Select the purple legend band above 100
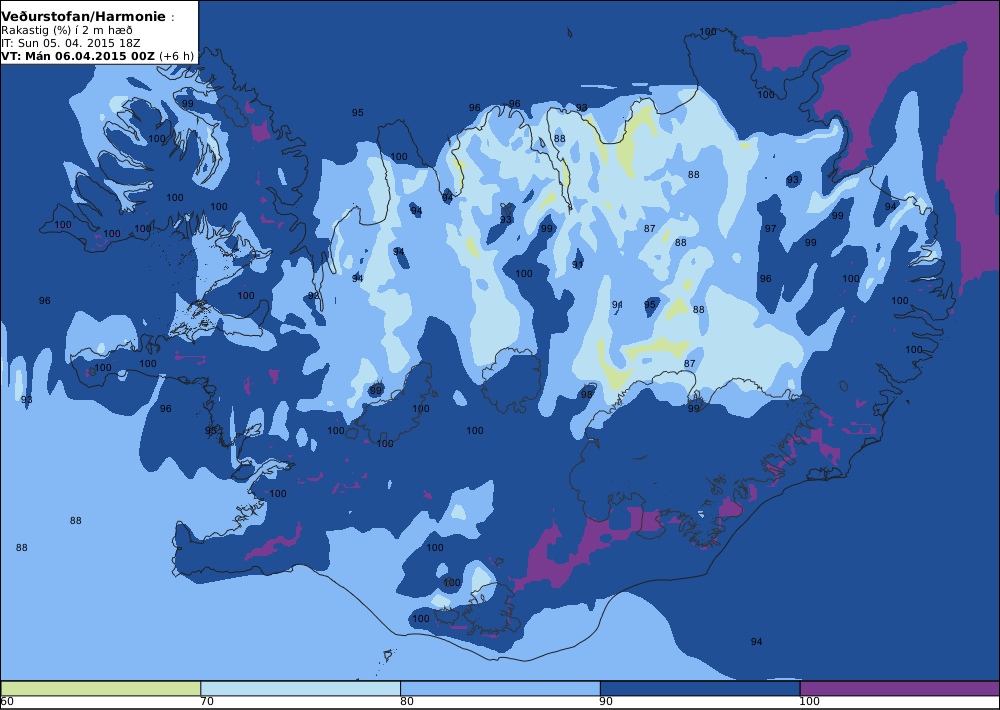Image resolution: width=1000 pixels, height=710 pixels. [x=900, y=688]
